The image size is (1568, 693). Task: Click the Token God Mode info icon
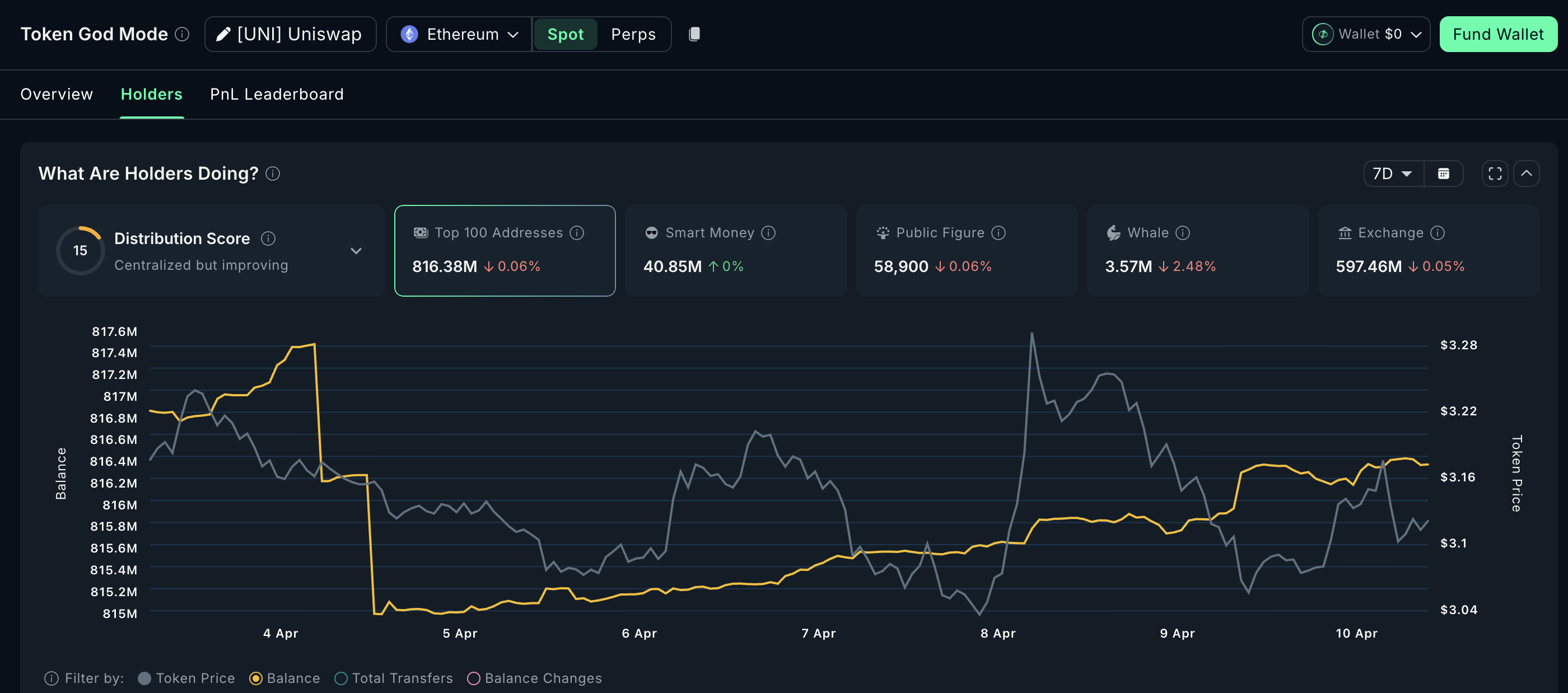point(182,34)
